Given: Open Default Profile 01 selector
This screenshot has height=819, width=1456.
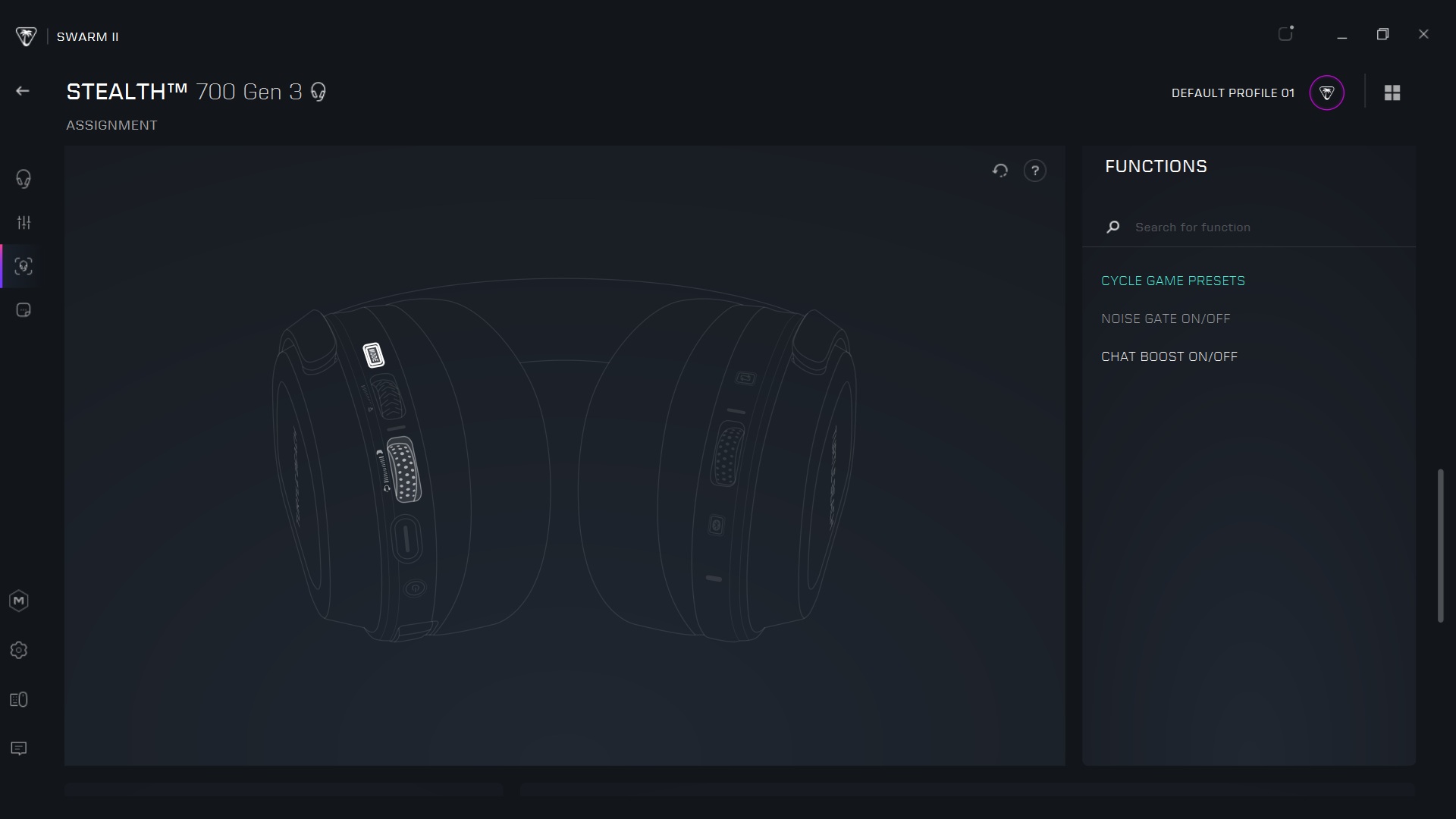Looking at the screenshot, I should pyautogui.click(x=1232, y=93).
